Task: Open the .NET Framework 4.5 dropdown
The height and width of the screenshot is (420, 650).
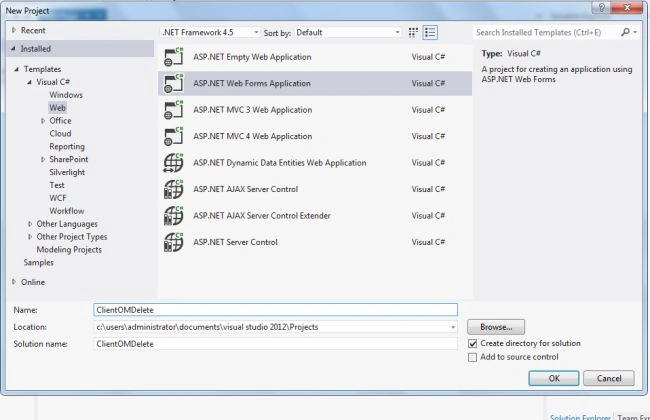Action: pos(210,32)
